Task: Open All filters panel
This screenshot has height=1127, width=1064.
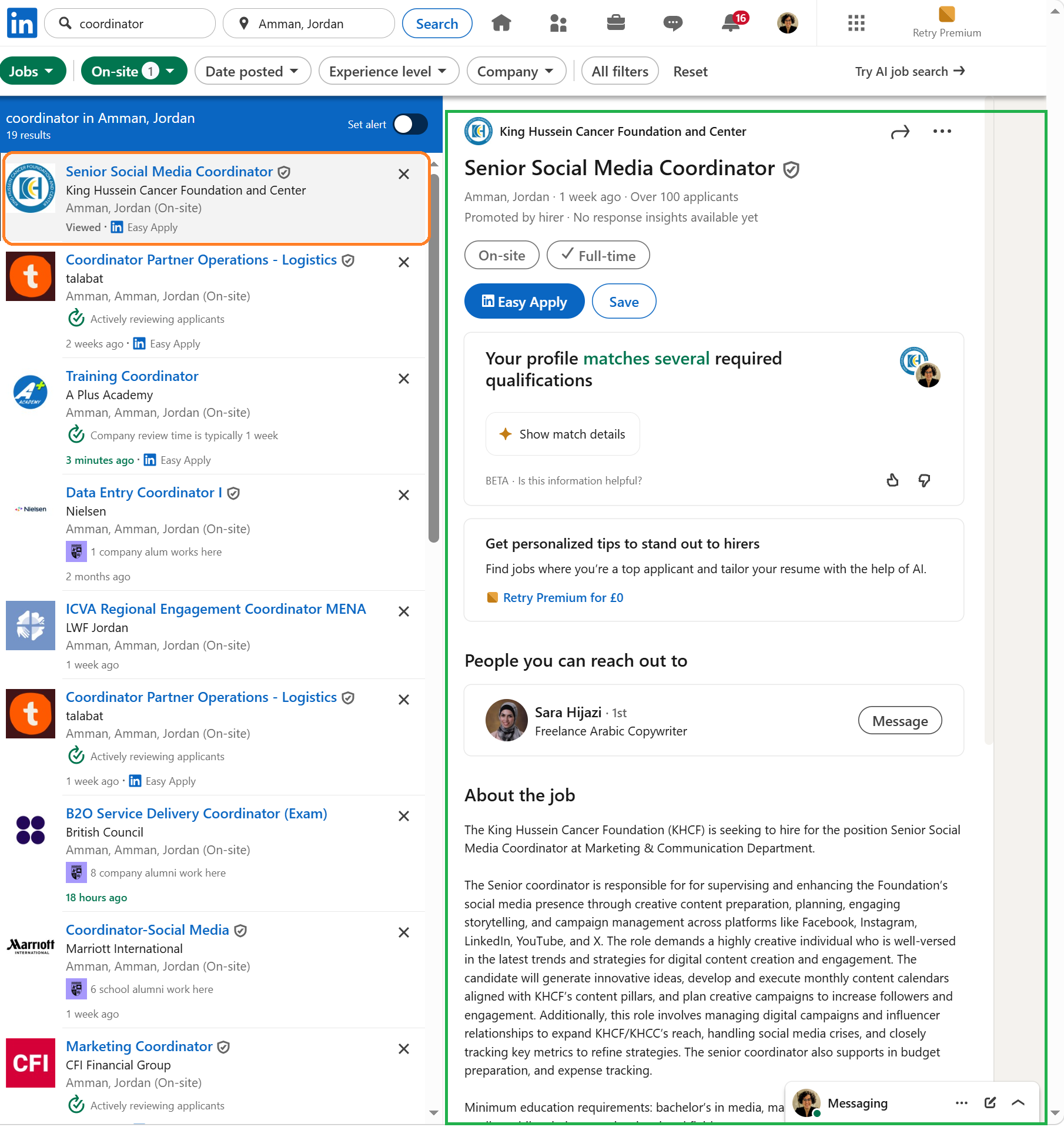Action: point(620,71)
